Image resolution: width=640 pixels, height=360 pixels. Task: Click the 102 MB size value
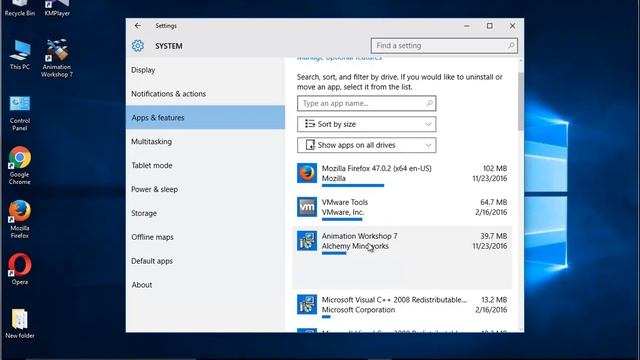[495, 168]
